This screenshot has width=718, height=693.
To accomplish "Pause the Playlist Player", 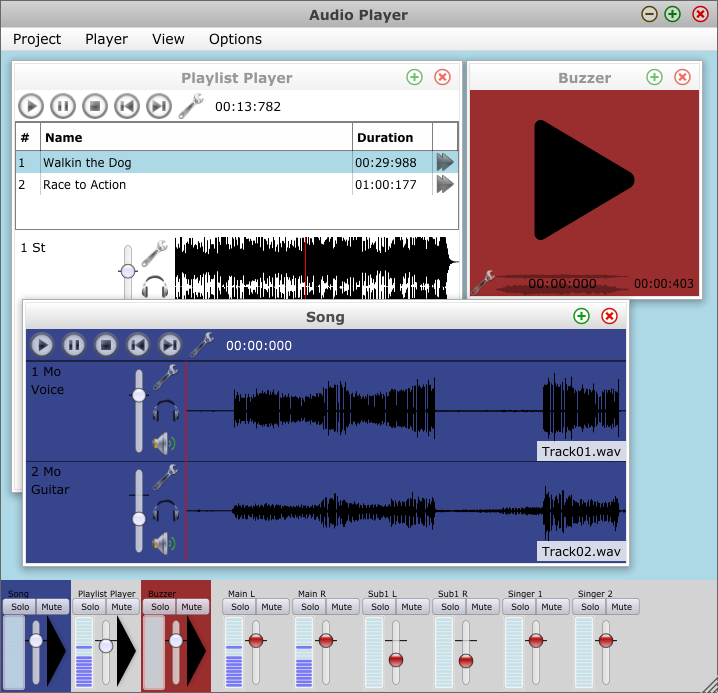I will [x=63, y=106].
